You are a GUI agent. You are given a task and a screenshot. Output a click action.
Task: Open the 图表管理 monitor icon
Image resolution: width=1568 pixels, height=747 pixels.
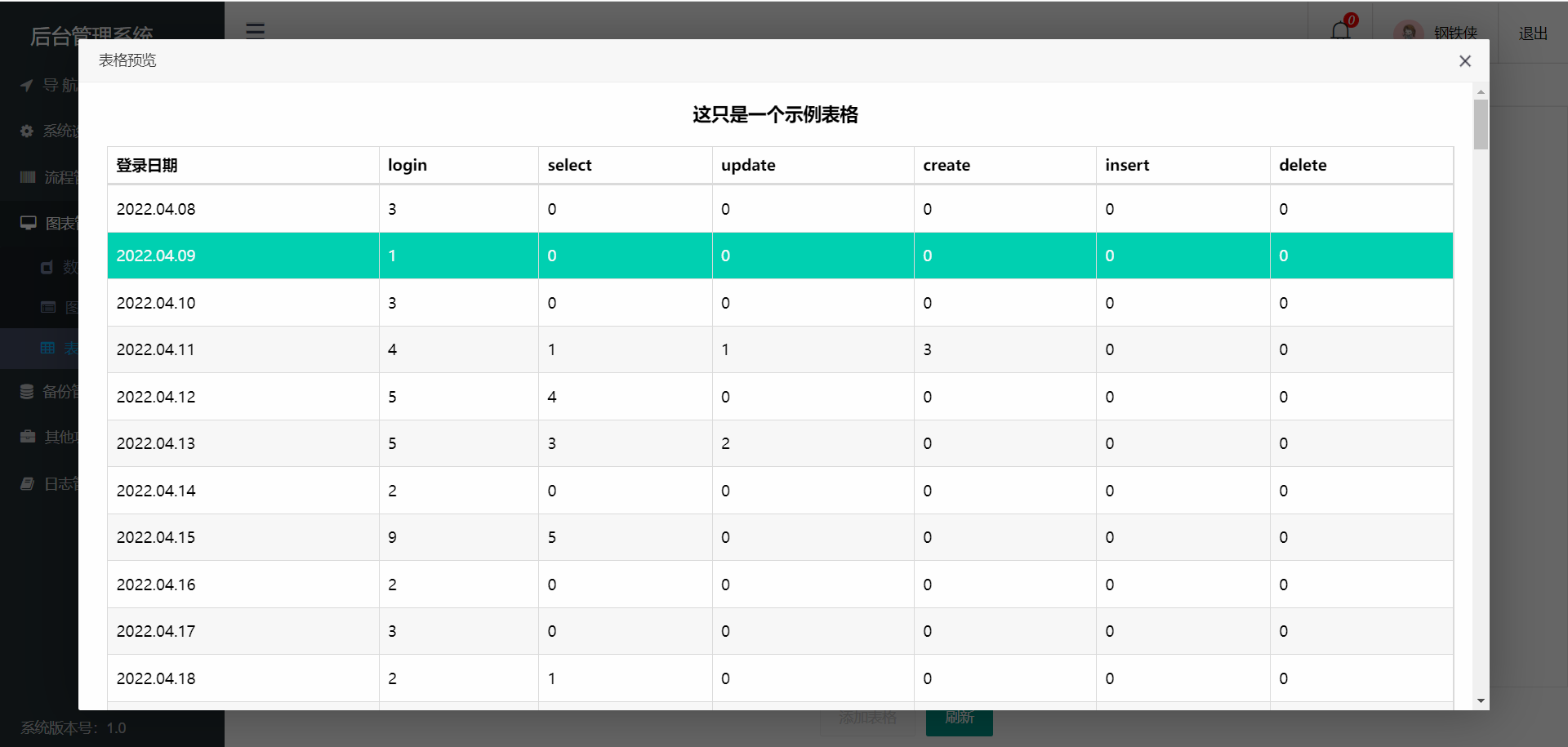[x=29, y=222]
